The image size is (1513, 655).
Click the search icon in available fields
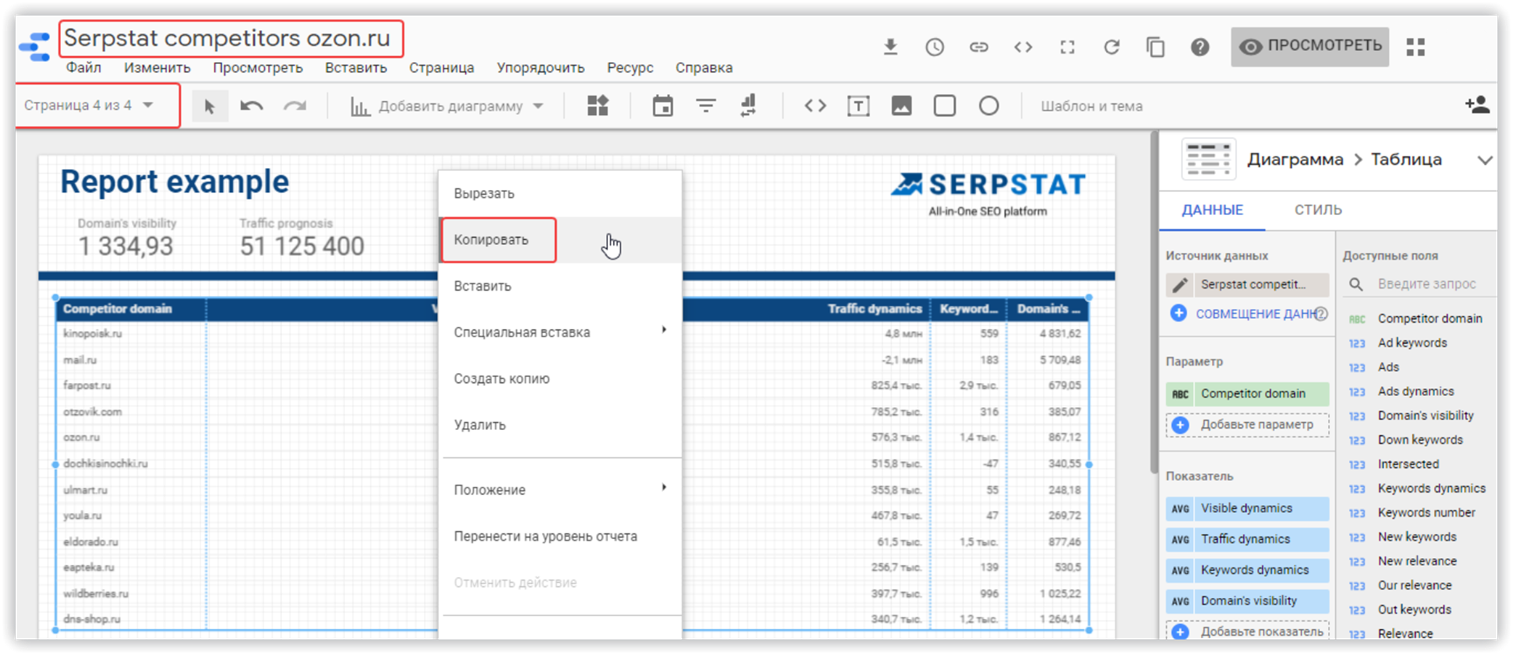click(1356, 284)
